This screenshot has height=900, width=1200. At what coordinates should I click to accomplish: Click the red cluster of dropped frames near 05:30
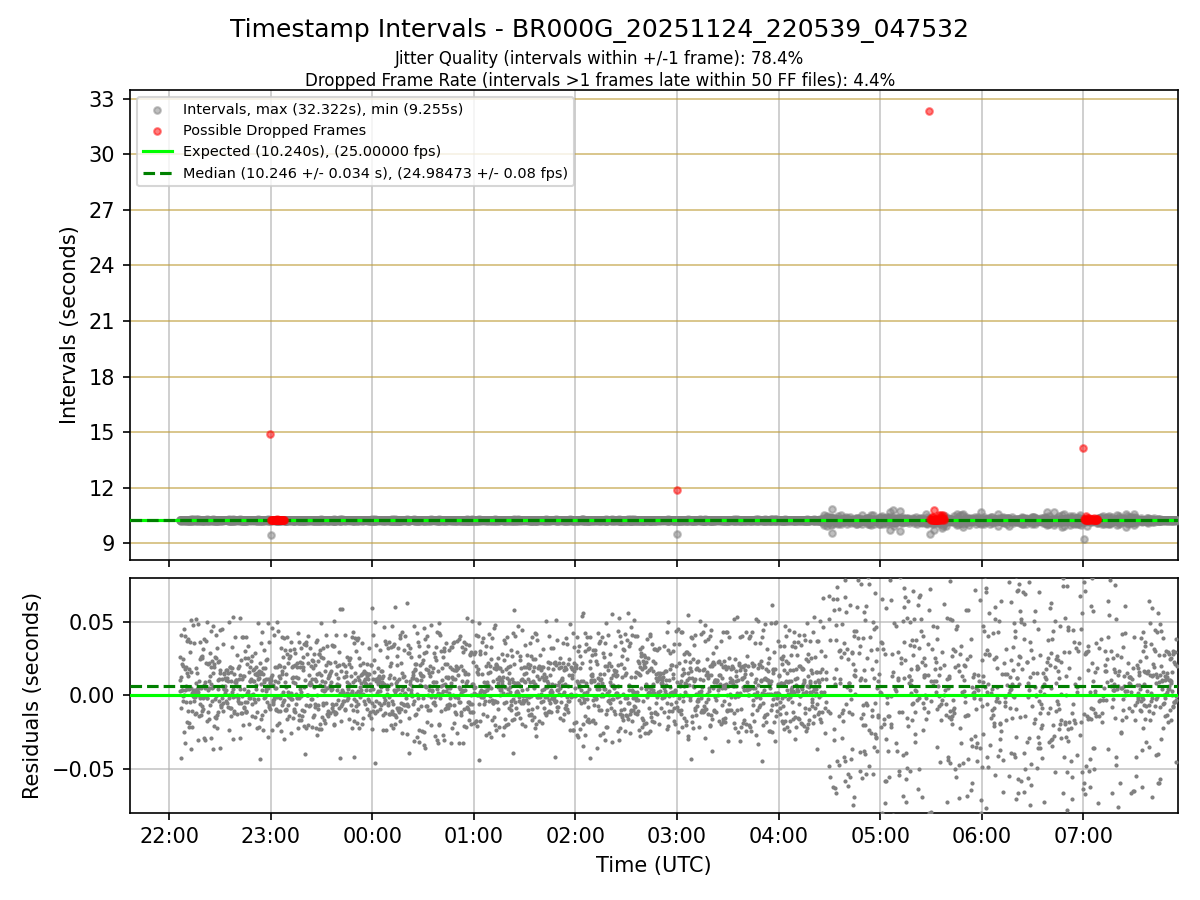click(937, 518)
